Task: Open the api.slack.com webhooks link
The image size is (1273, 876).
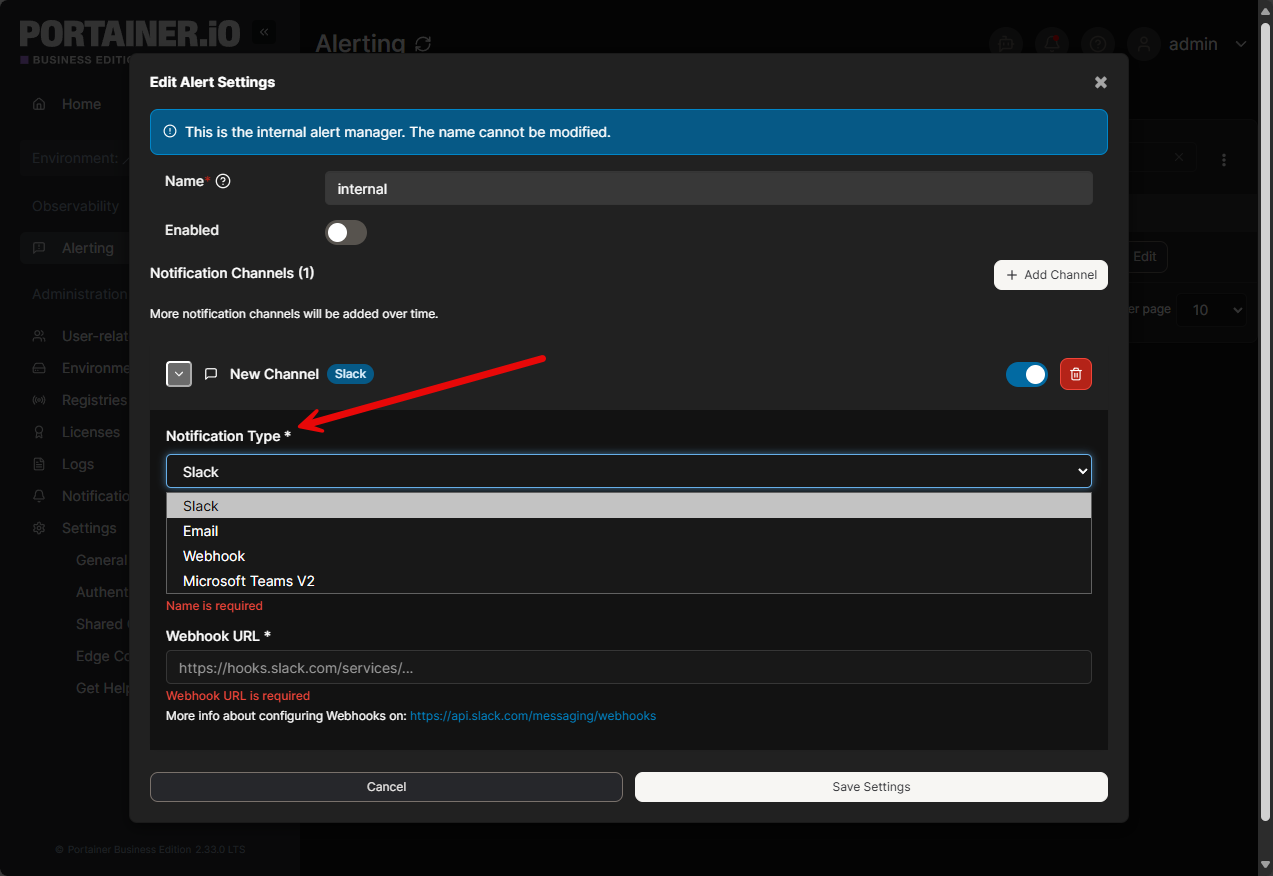Action: pyautogui.click(x=533, y=716)
